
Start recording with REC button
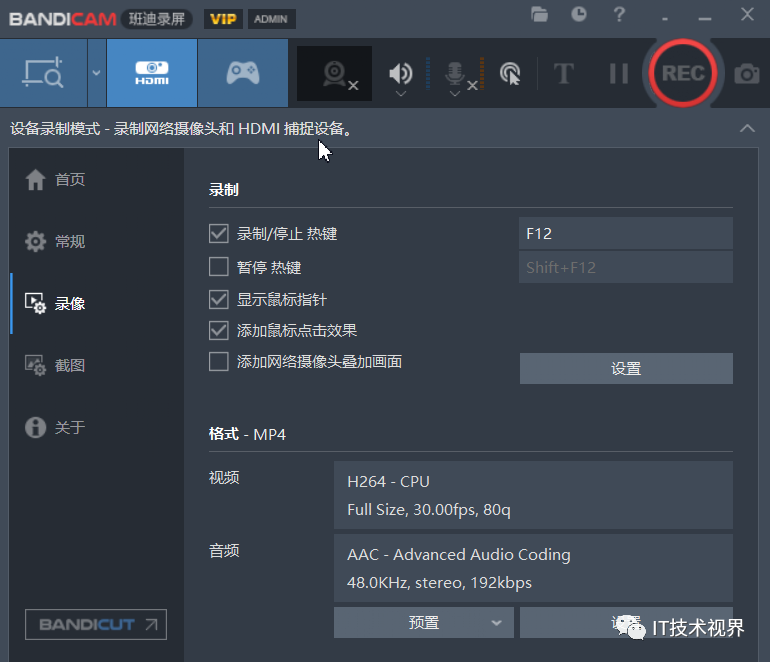point(683,73)
